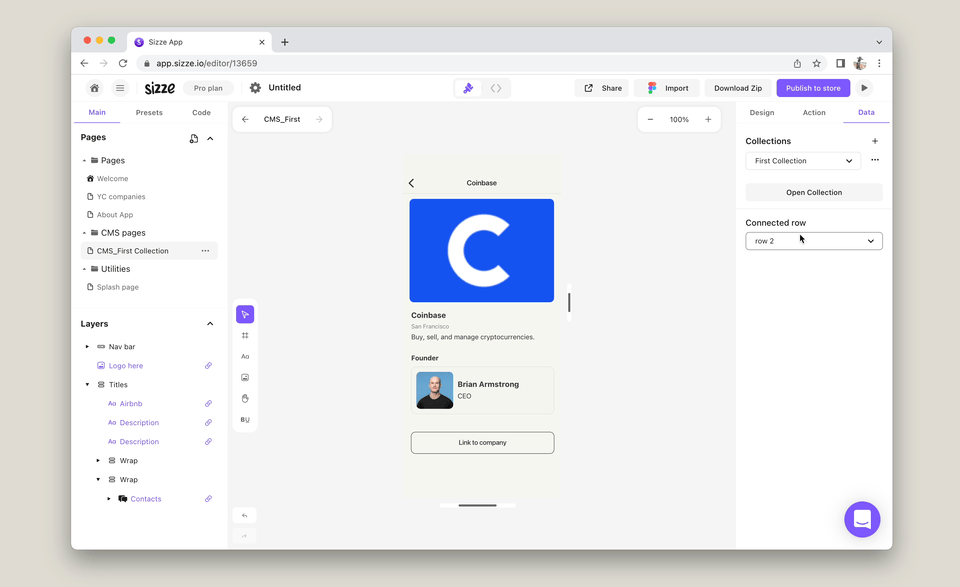
Task: Run preview with the play icon
Action: pyautogui.click(x=864, y=88)
